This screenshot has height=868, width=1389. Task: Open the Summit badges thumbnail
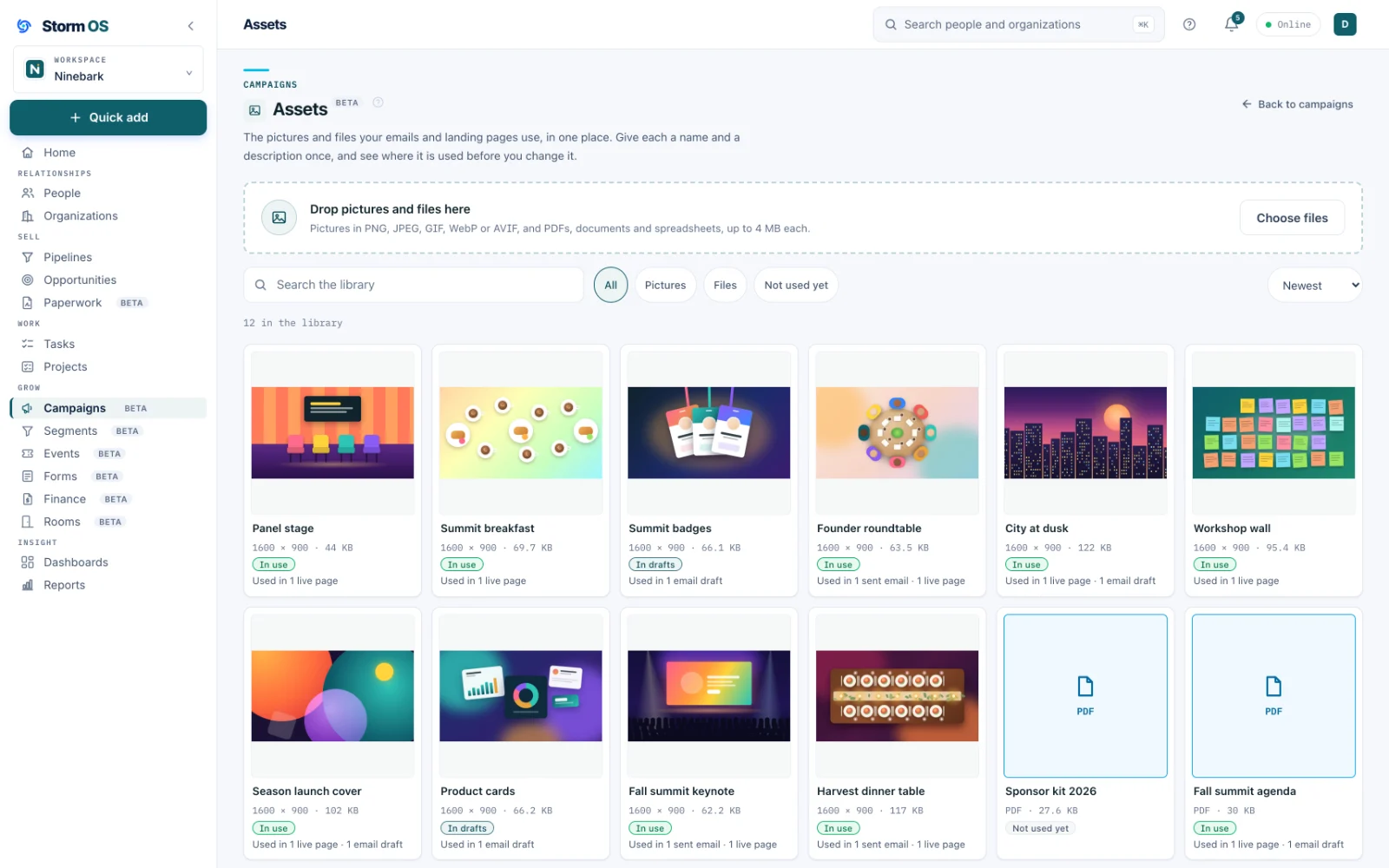click(x=709, y=433)
